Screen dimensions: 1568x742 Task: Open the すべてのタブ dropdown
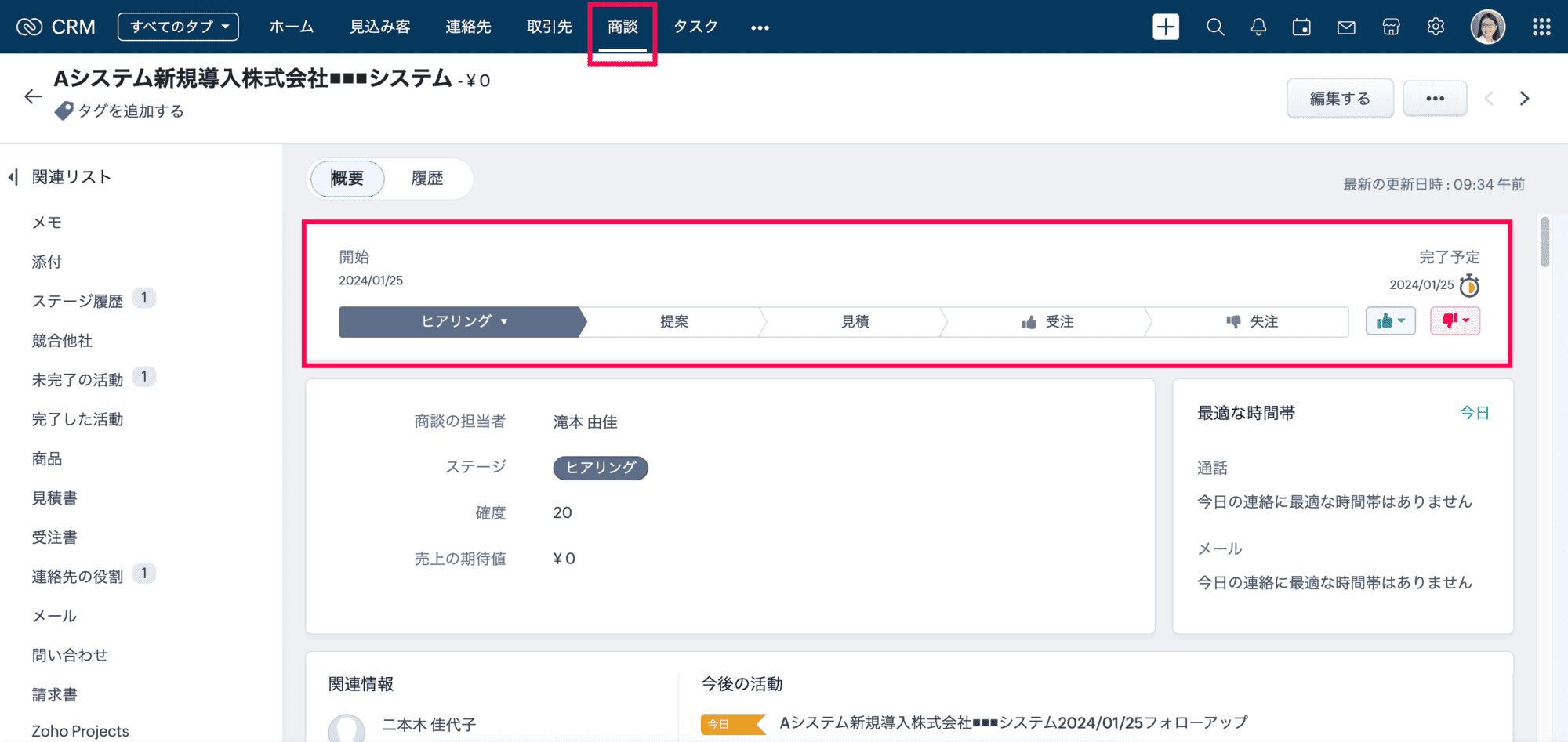[x=179, y=27]
